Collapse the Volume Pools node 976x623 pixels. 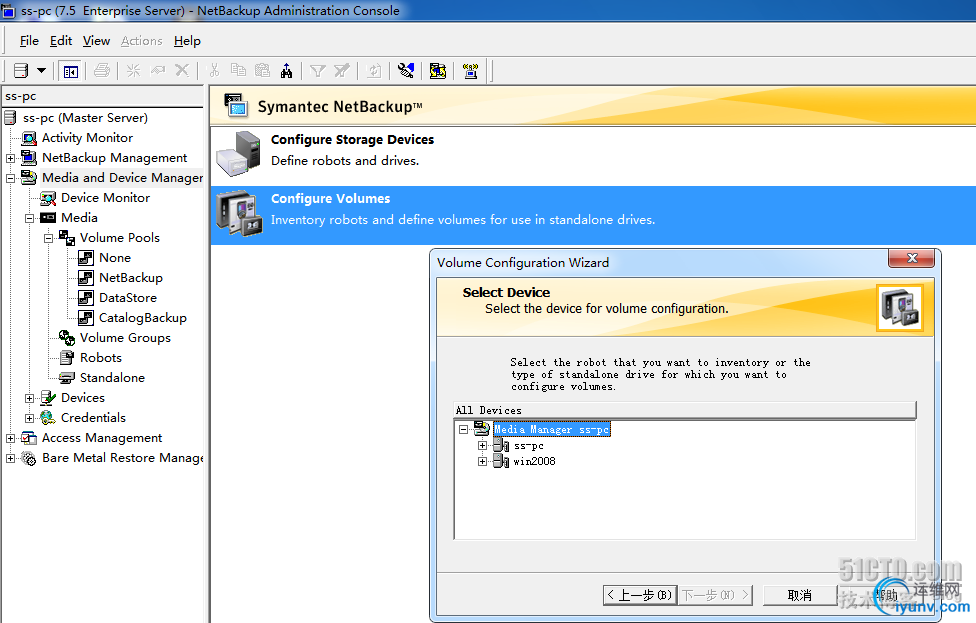[48, 238]
